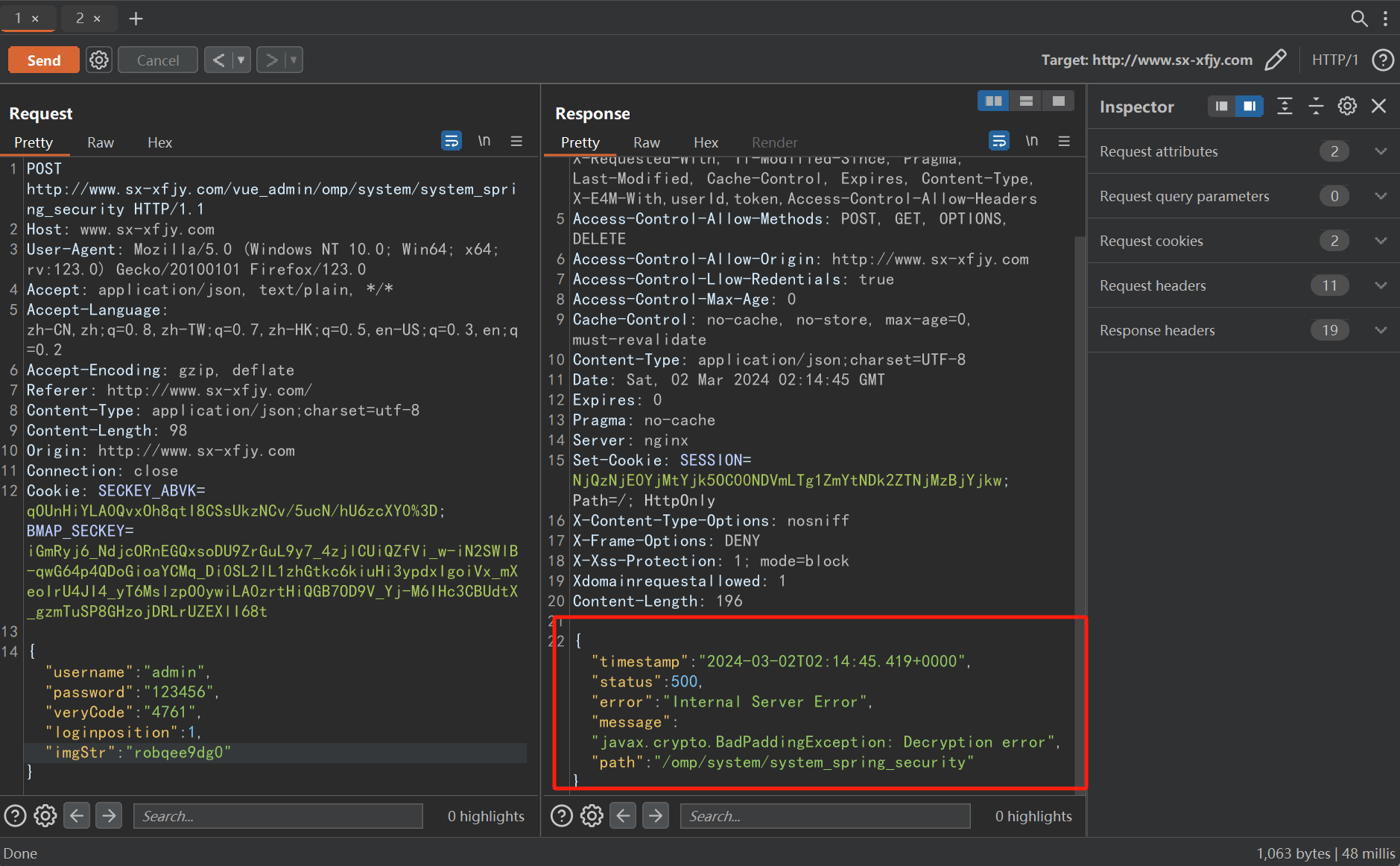Add a new Repeater tab
The image size is (1400, 866).
coord(136,19)
